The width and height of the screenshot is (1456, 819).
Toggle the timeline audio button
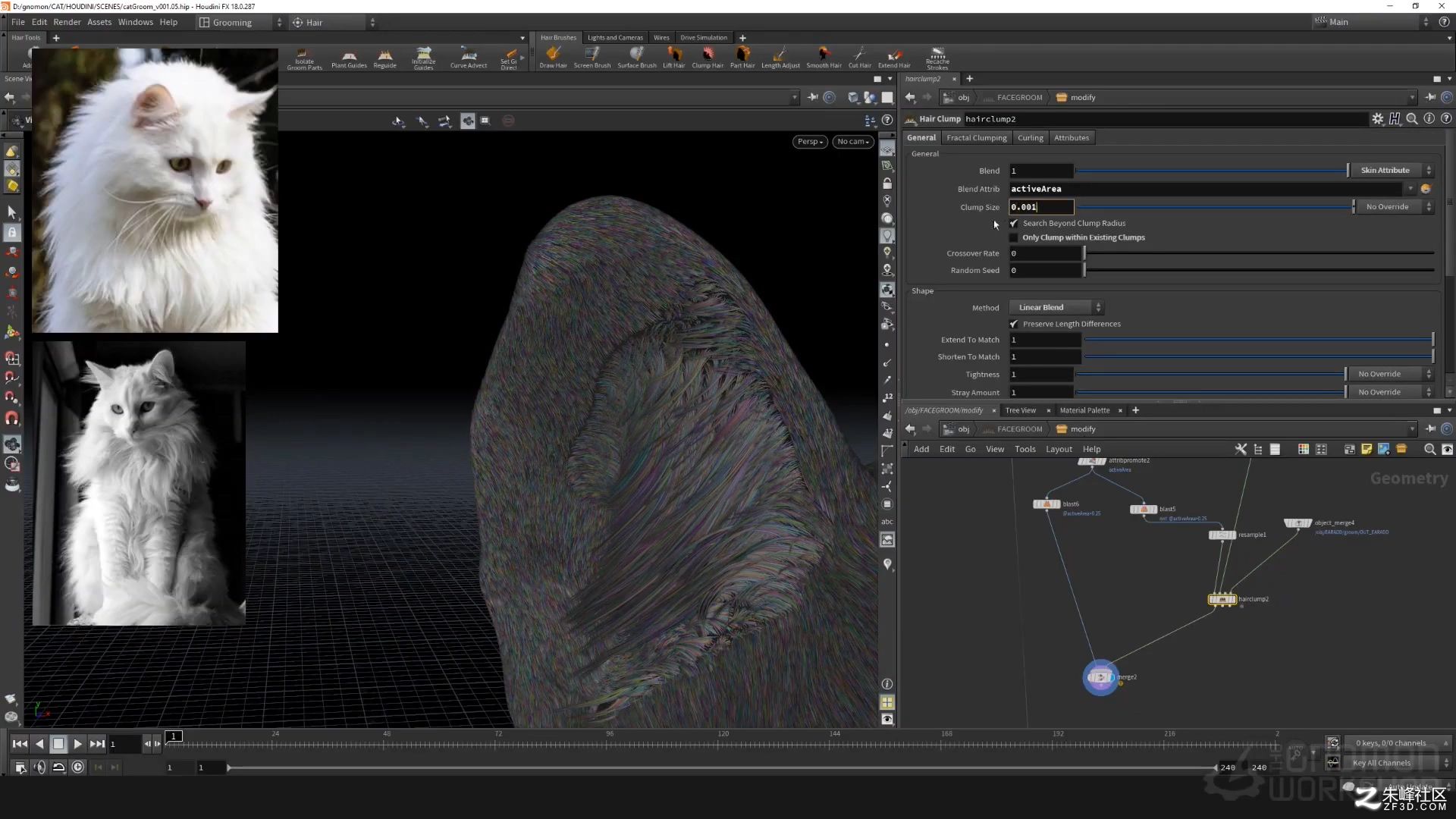click(39, 767)
